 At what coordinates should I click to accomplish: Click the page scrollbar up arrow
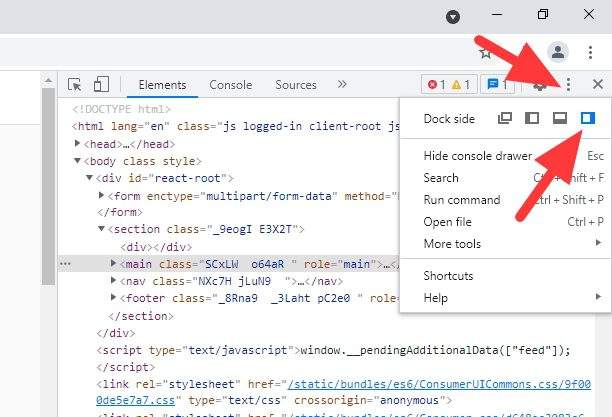(x=48, y=80)
